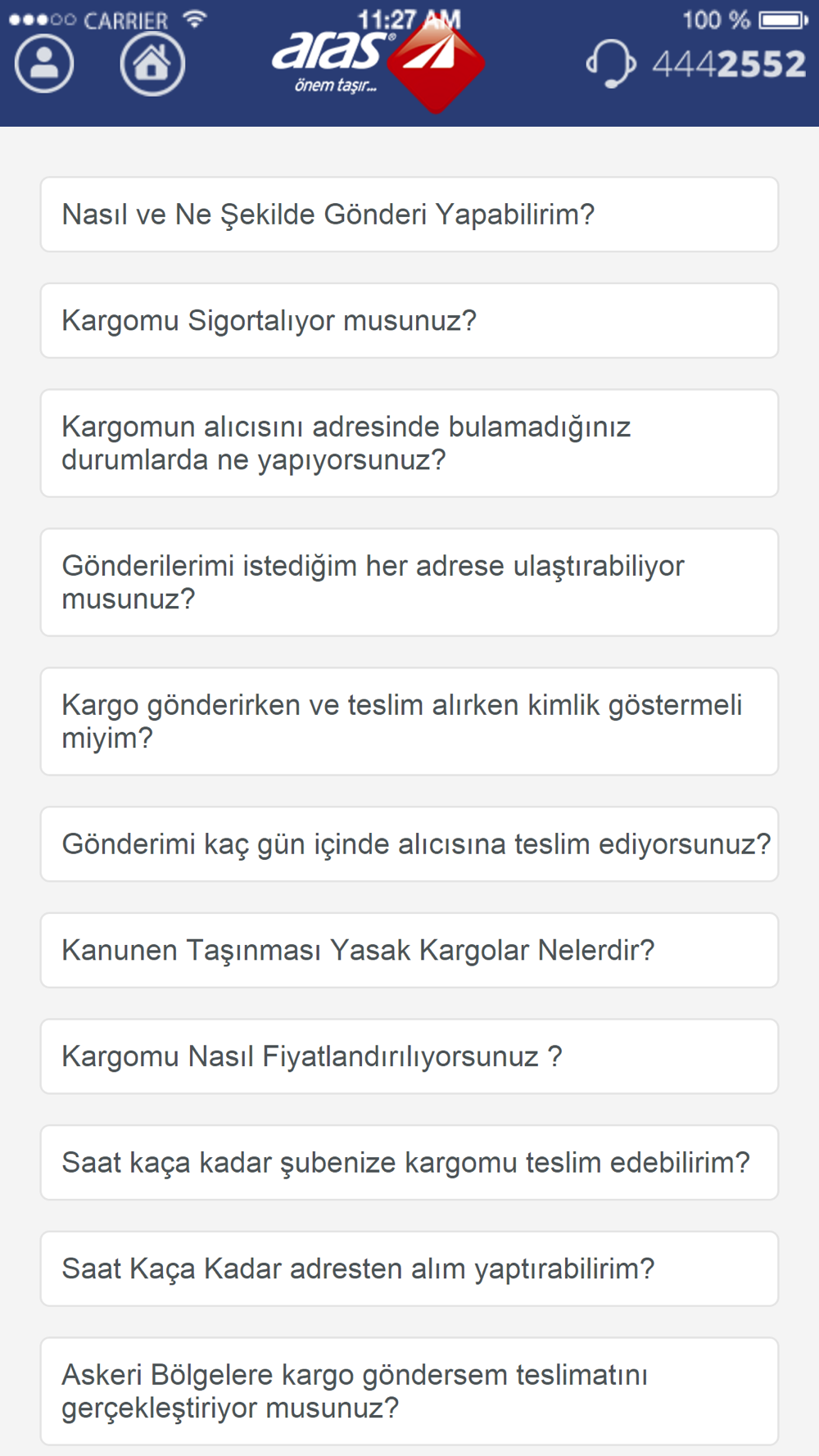This screenshot has width=819, height=1456.
Task: Click the Aras Kargo logo
Action: [x=378, y=66]
